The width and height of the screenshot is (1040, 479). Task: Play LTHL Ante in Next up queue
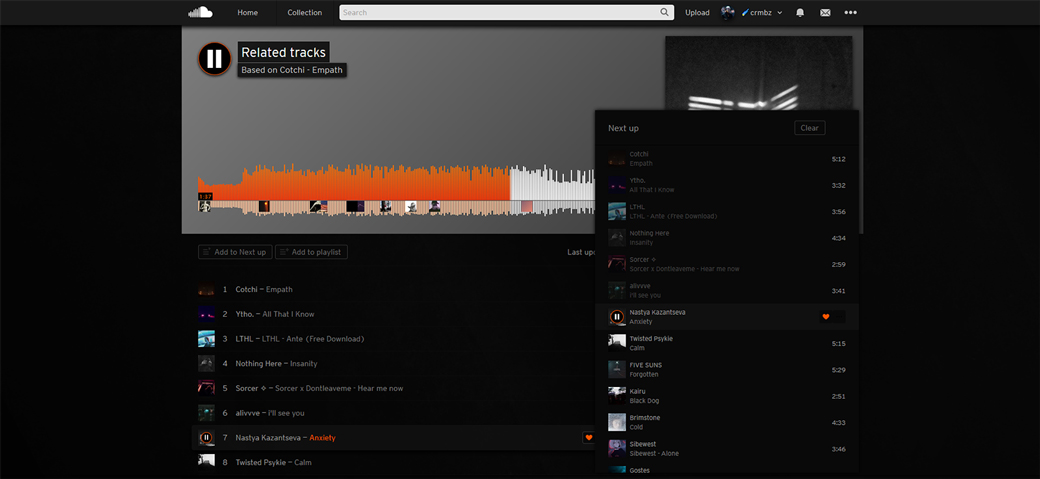727,212
